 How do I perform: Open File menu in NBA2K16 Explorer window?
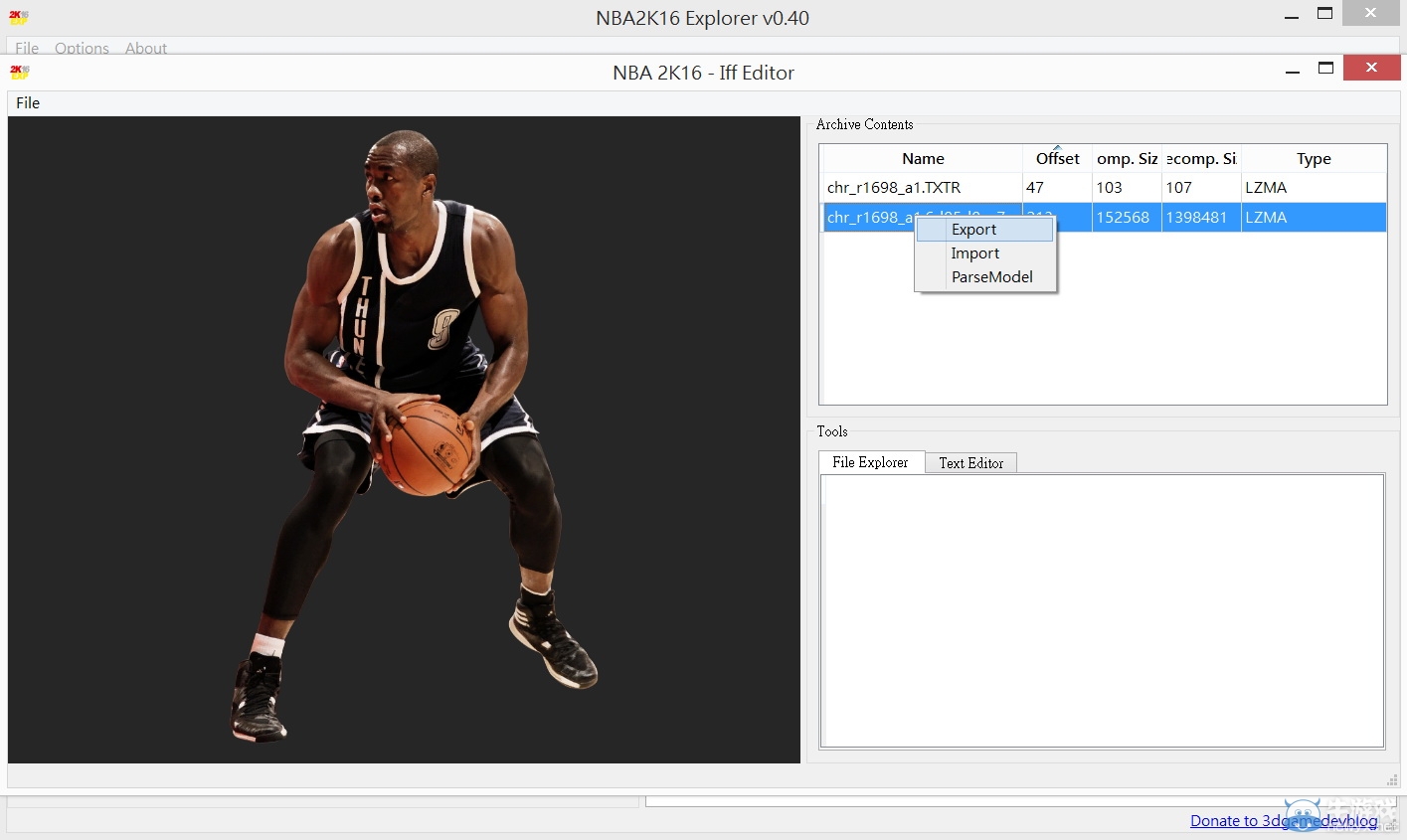[x=27, y=48]
